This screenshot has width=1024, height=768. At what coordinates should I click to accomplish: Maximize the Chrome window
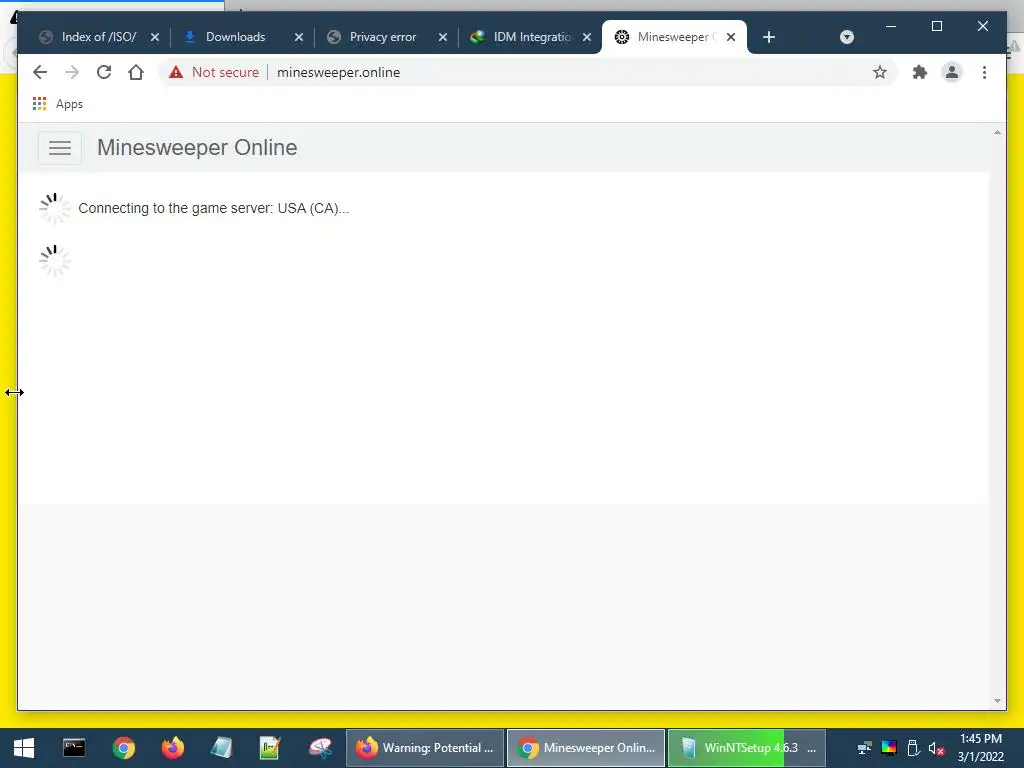click(936, 26)
